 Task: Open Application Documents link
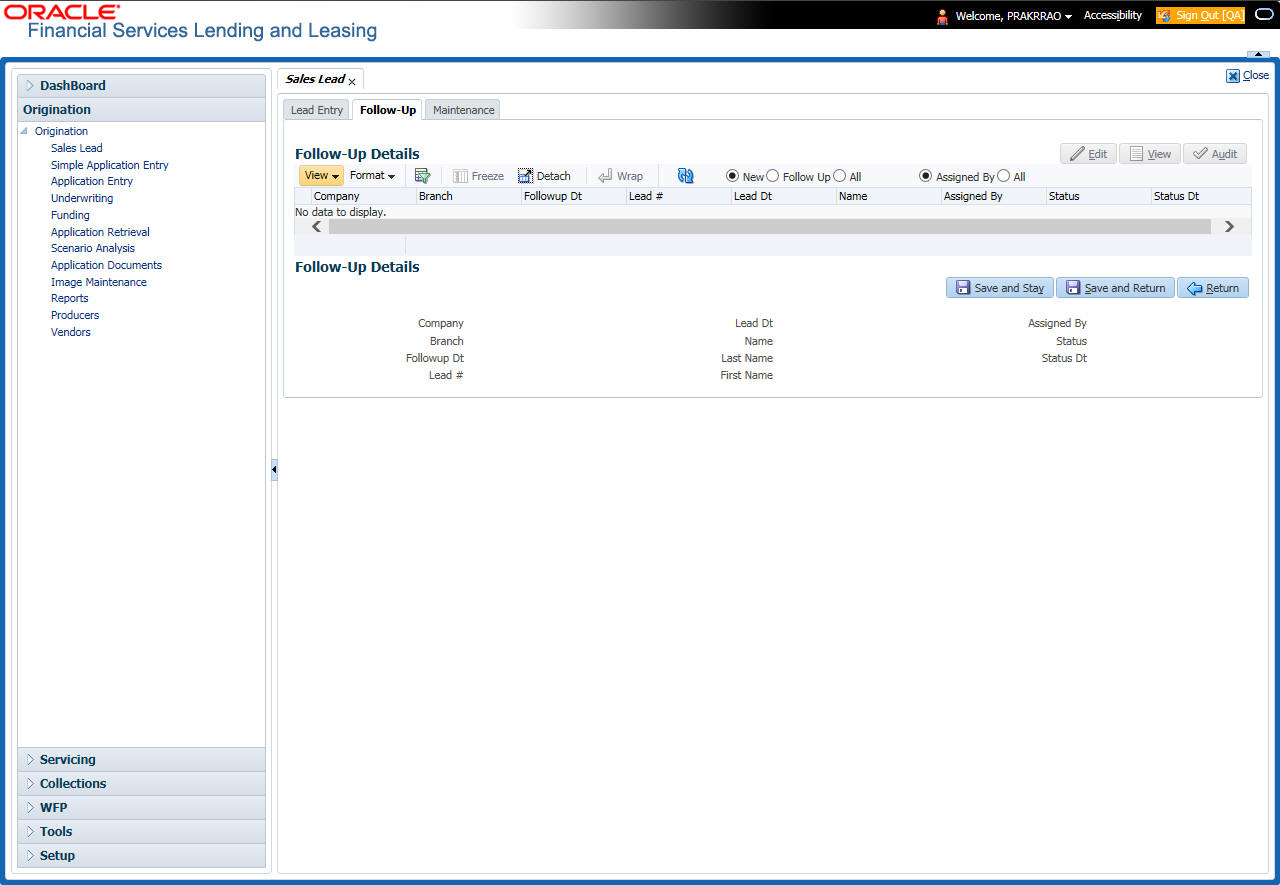[106, 265]
